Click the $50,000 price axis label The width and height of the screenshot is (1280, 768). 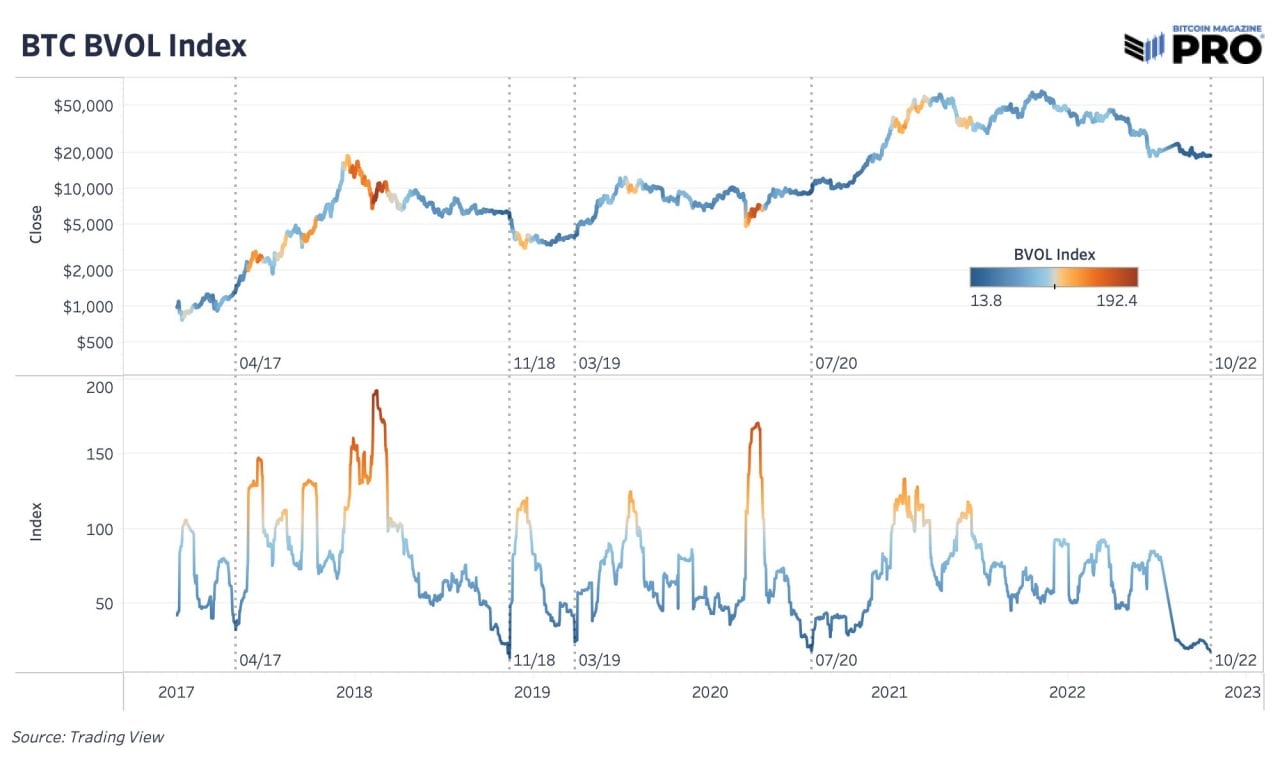point(84,106)
